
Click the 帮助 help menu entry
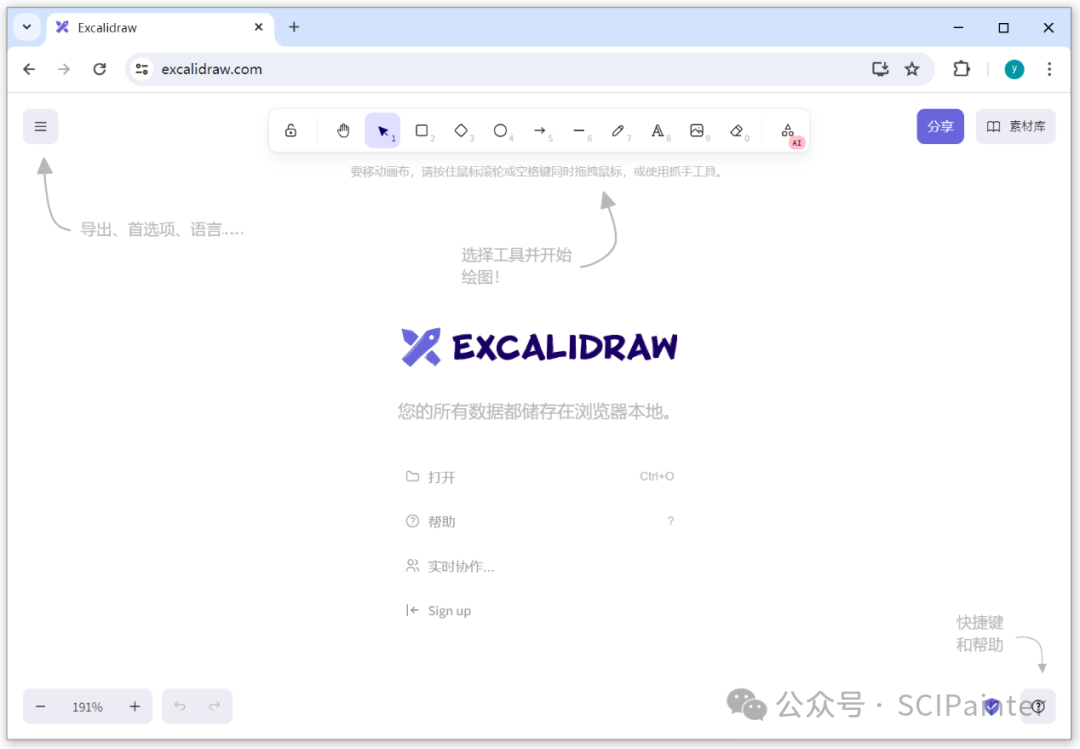[x=540, y=522]
